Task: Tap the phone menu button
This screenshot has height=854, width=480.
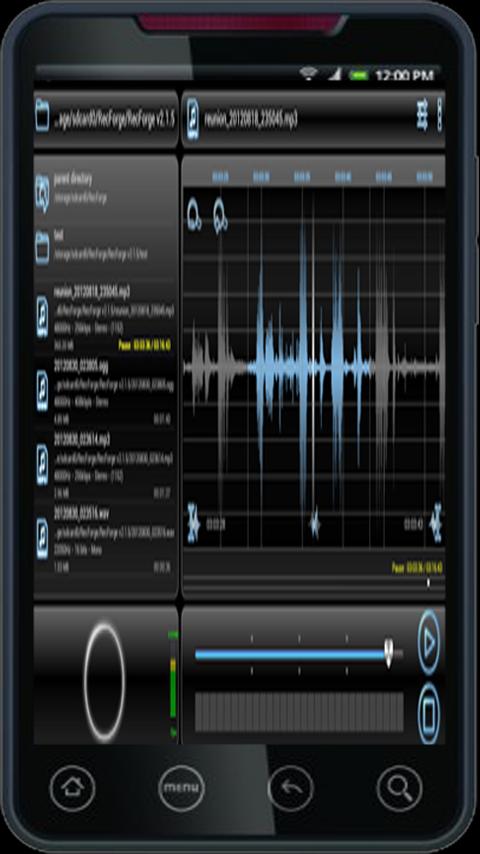Action: pos(181,788)
